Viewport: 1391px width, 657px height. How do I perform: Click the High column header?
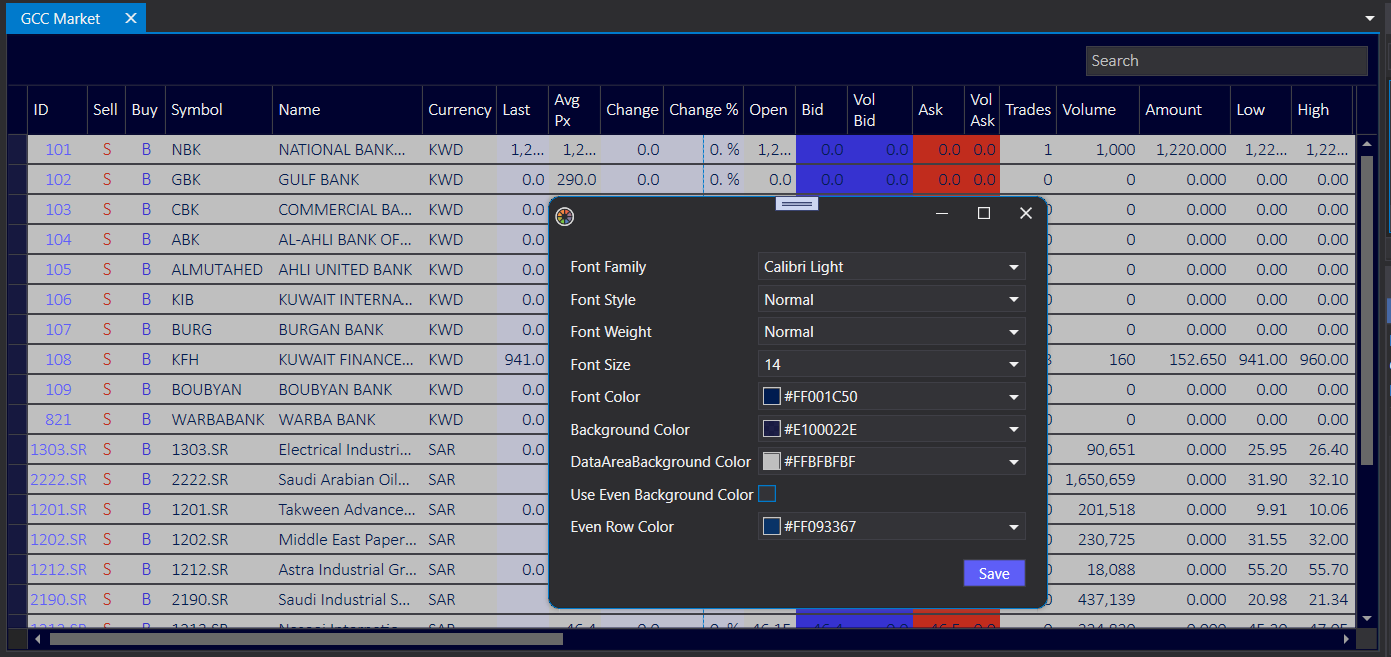click(1322, 110)
